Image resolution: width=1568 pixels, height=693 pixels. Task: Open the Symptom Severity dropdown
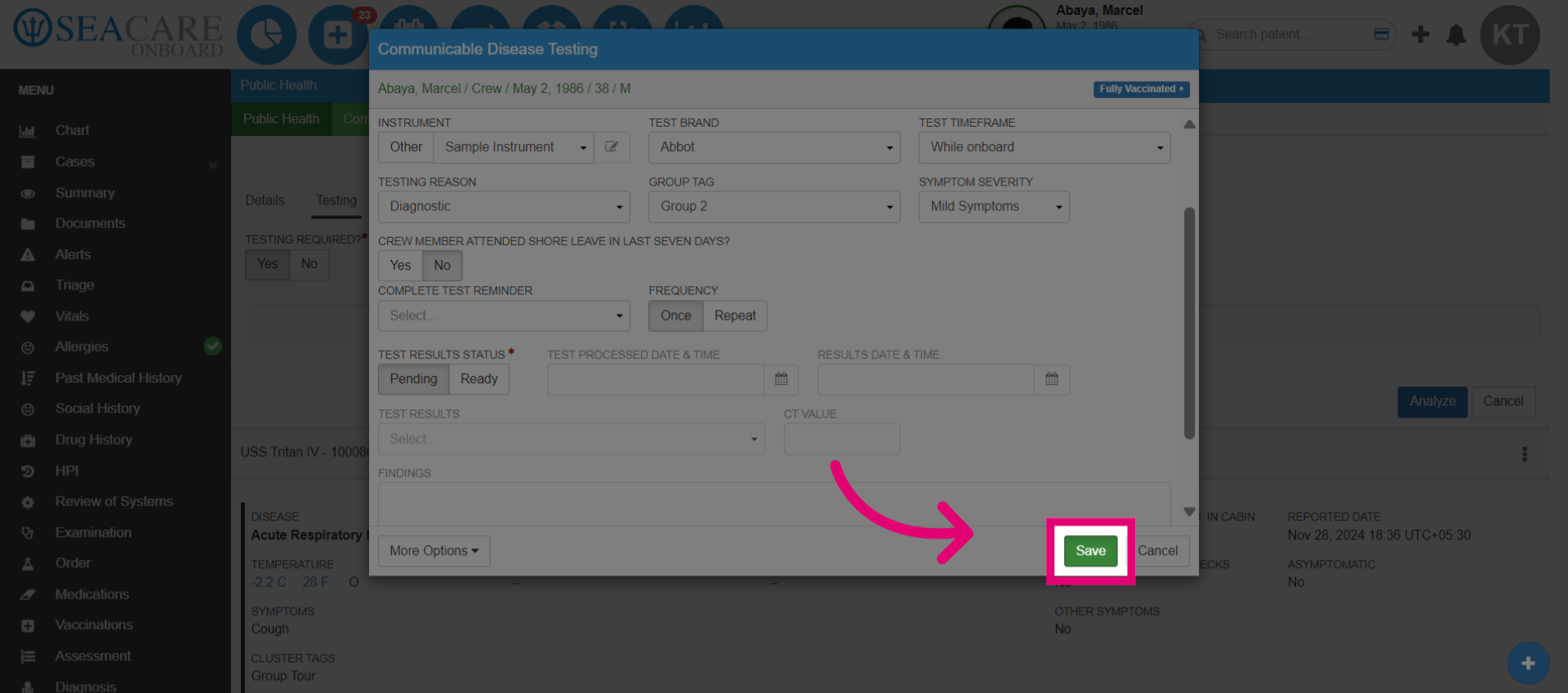click(994, 207)
